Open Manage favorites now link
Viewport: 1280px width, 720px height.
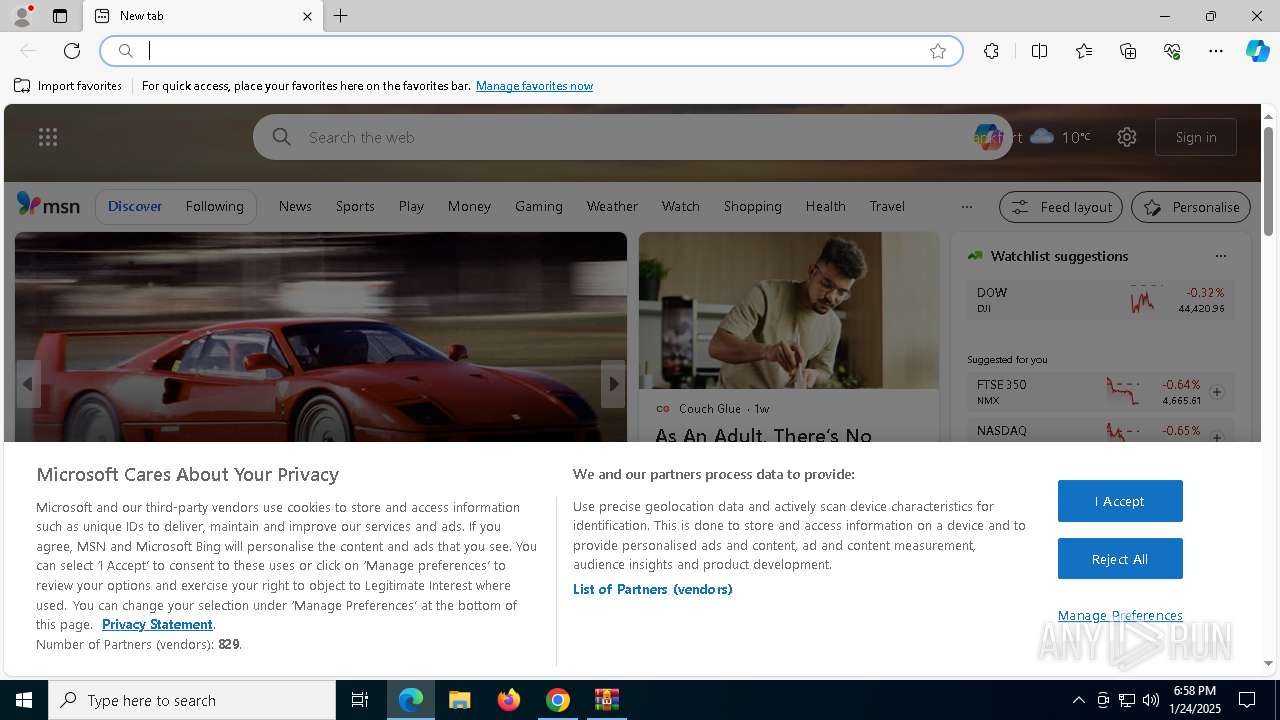(534, 86)
